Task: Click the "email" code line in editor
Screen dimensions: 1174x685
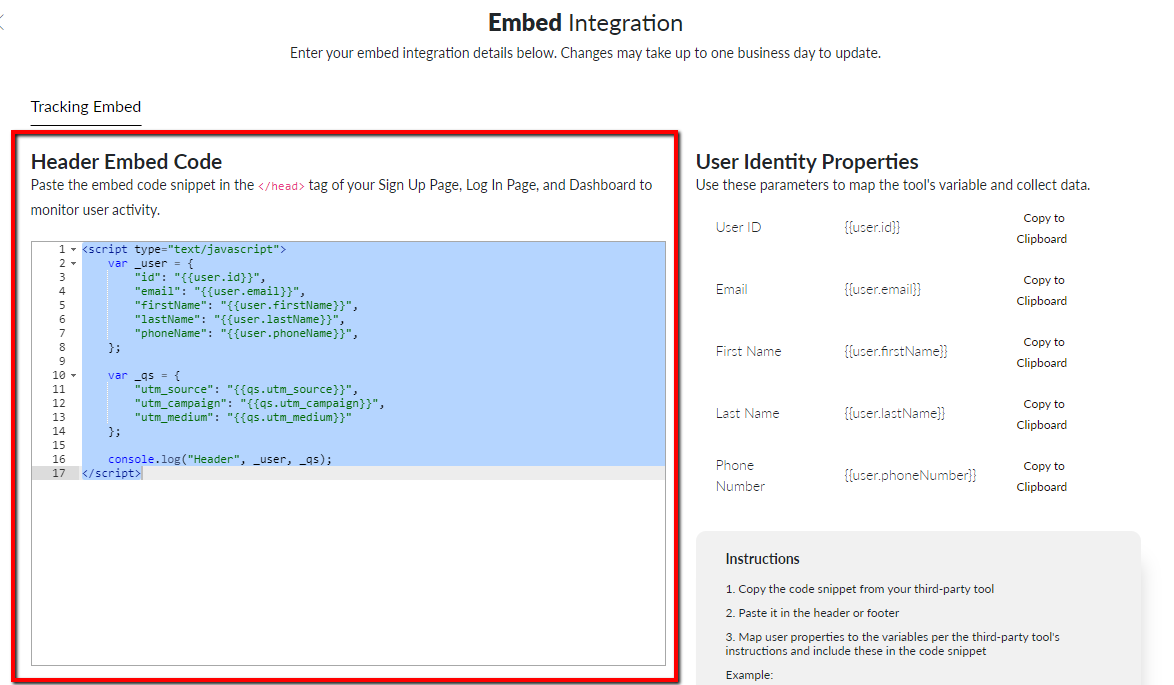Action: pyautogui.click(x=219, y=291)
